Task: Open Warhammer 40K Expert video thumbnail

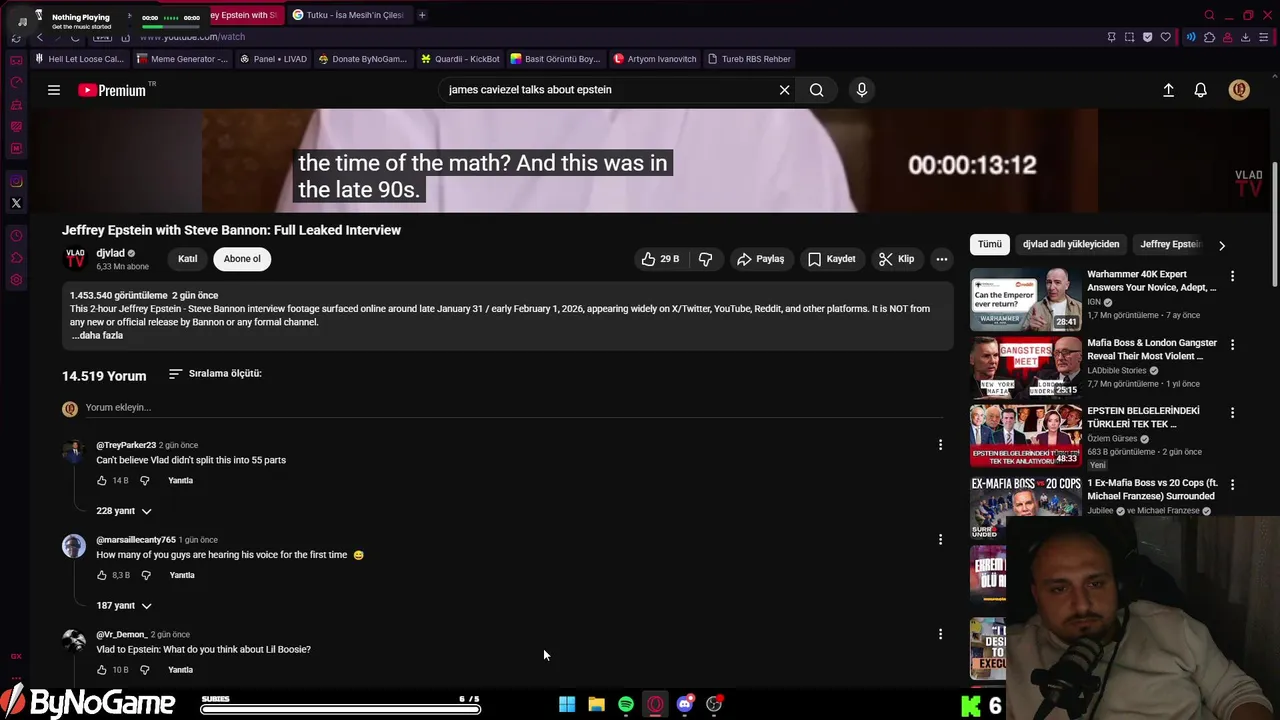Action: (x=1025, y=299)
